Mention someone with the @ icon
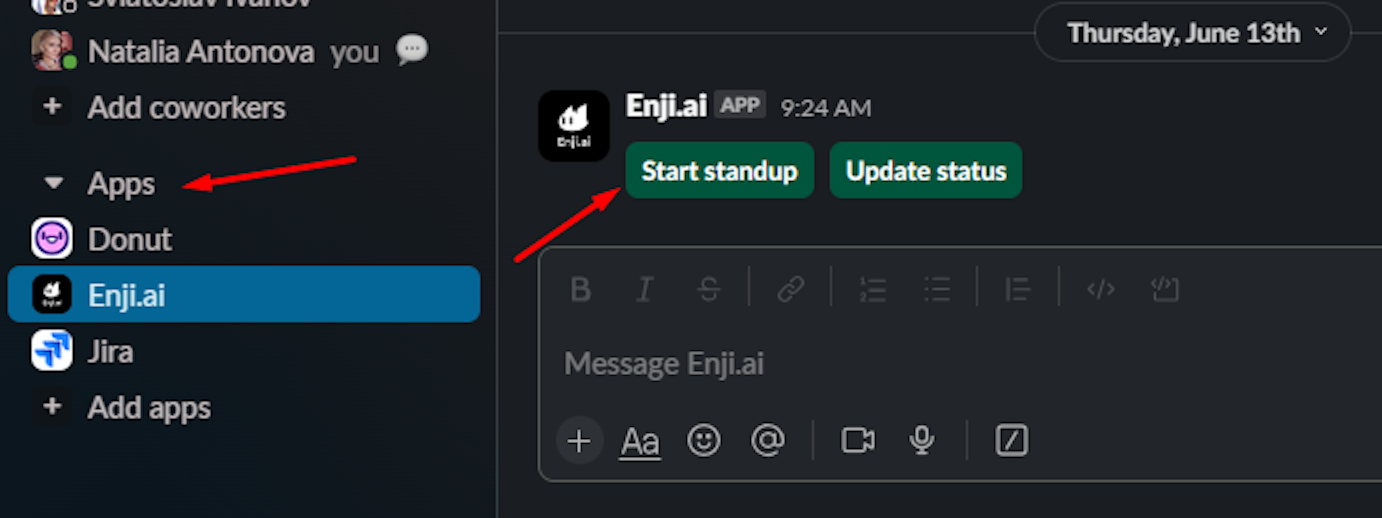This screenshot has height=518, width=1382. click(767, 440)
